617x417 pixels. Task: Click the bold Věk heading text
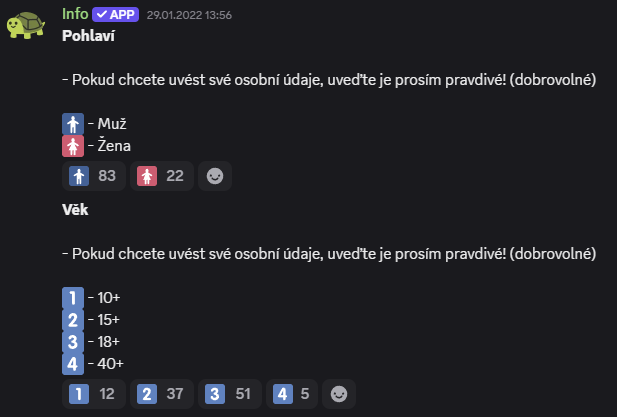pyautogui.click(x=75, y=210)
